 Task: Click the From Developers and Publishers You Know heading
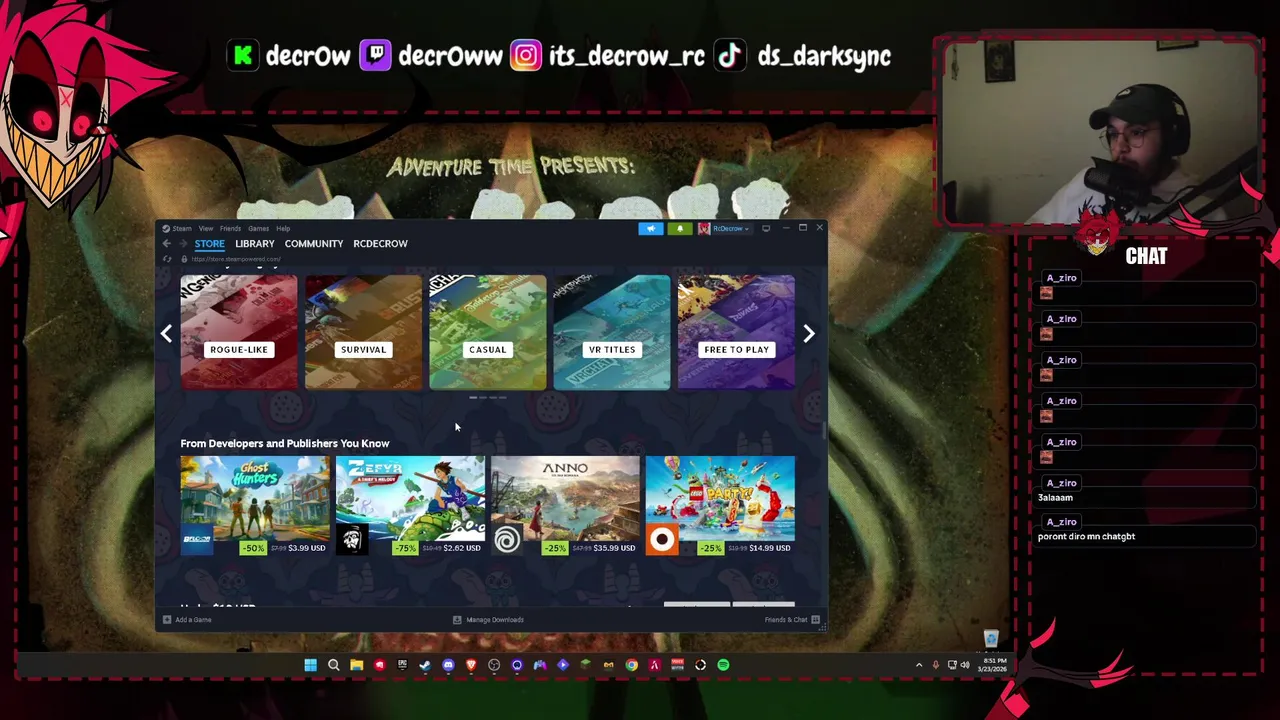[285, 443]
